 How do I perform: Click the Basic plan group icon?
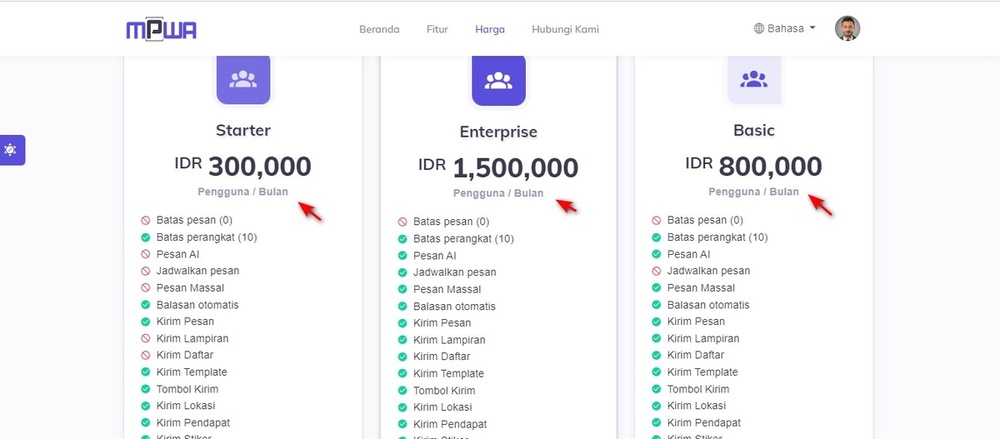[x=754, y=79]
